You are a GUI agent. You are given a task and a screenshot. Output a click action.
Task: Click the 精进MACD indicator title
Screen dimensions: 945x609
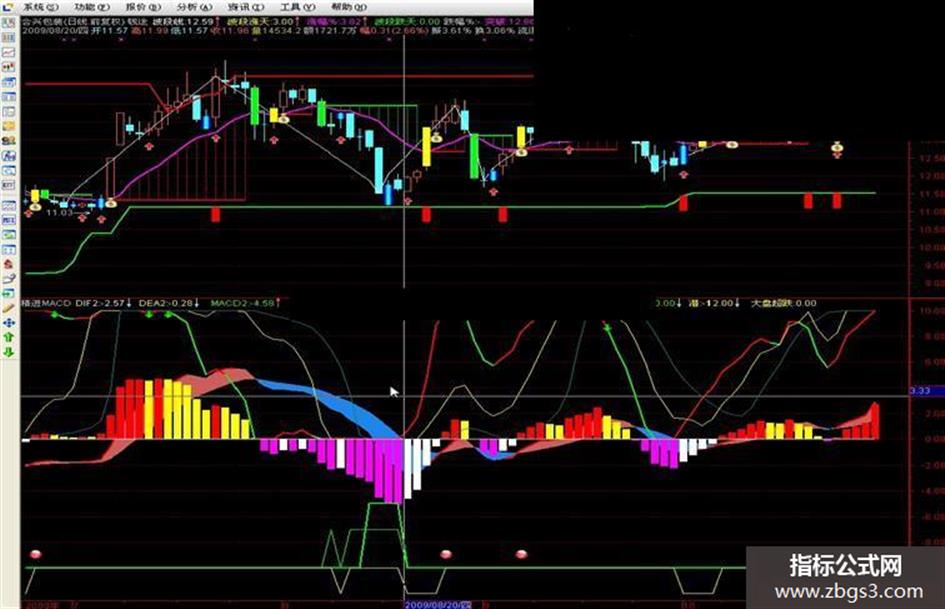46,303
